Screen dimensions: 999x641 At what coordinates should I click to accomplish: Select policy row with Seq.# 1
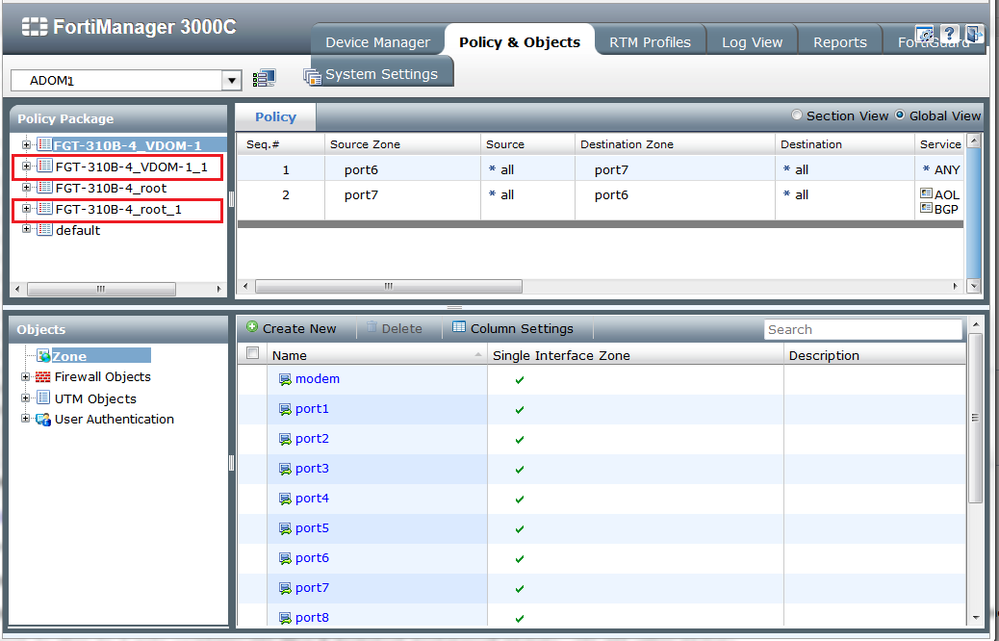click(x=600, y=169)
